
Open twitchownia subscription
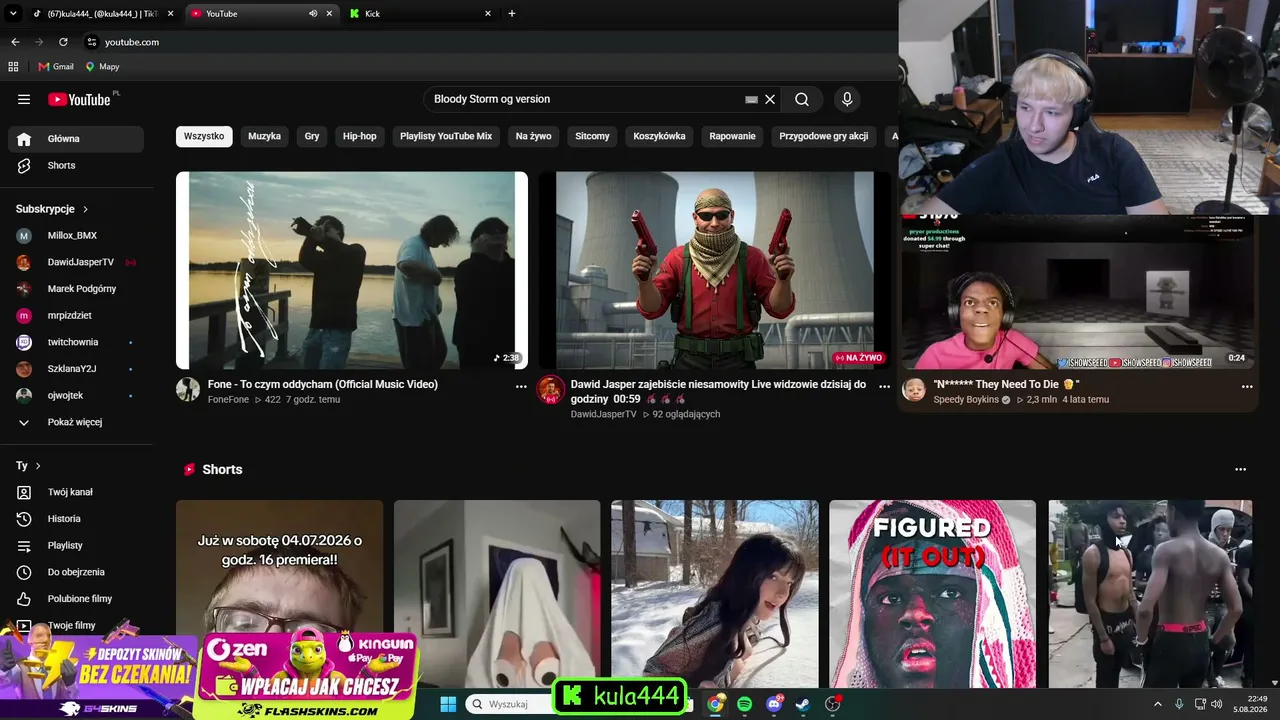pos(76,342)
